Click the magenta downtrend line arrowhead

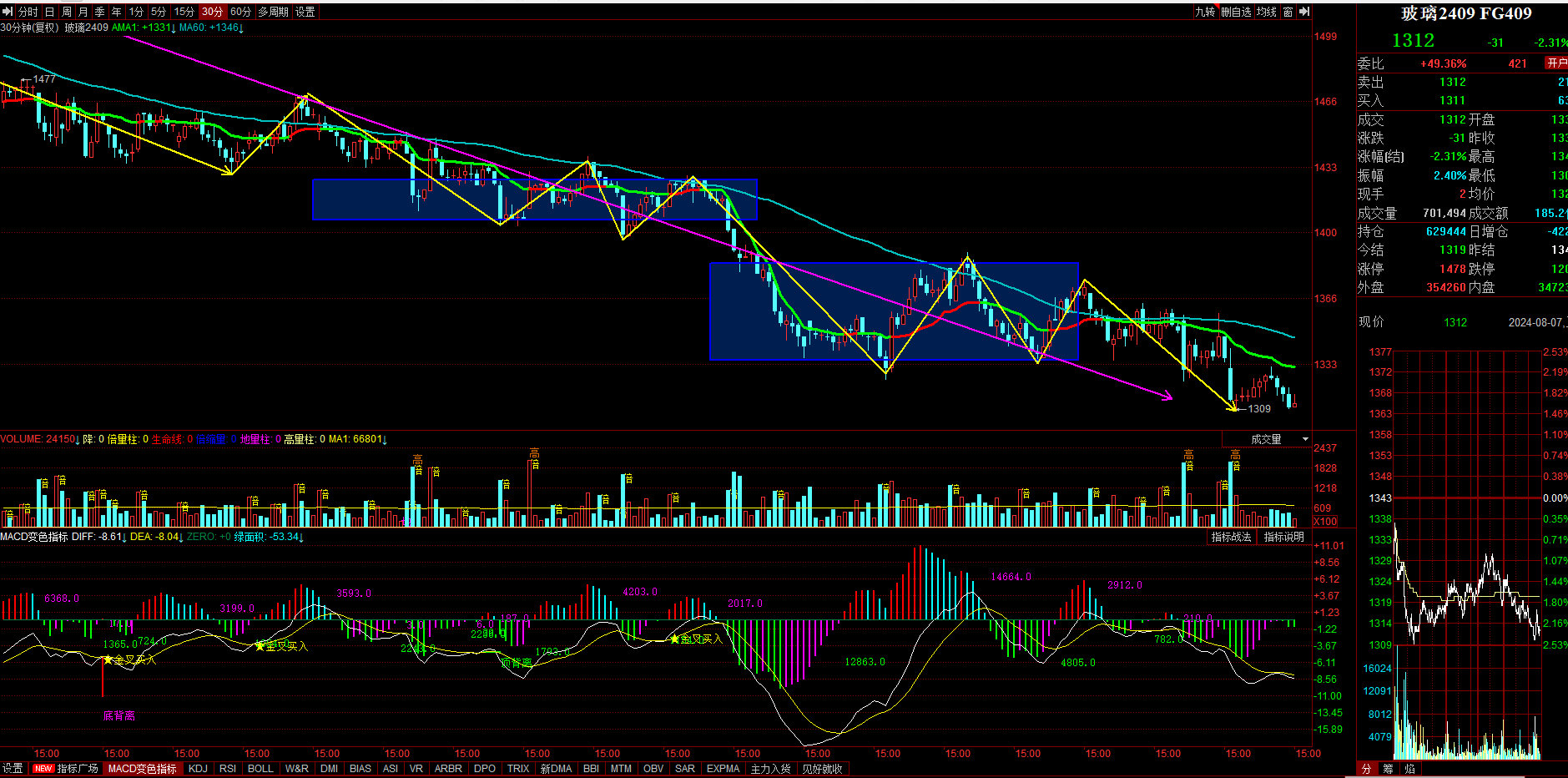tap(1168, 397)
